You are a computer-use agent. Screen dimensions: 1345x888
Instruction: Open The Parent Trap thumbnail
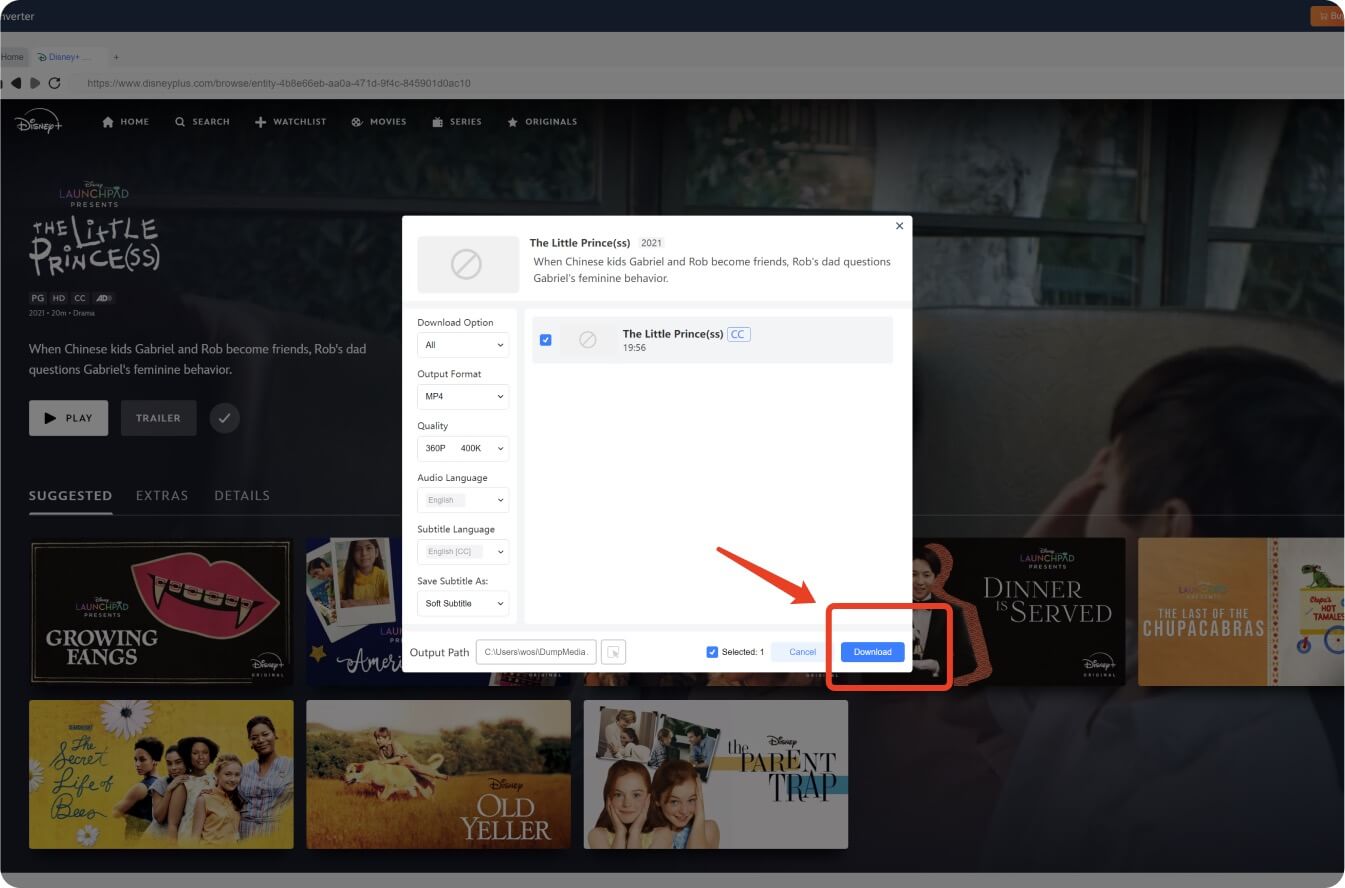[x=716, y=774]
